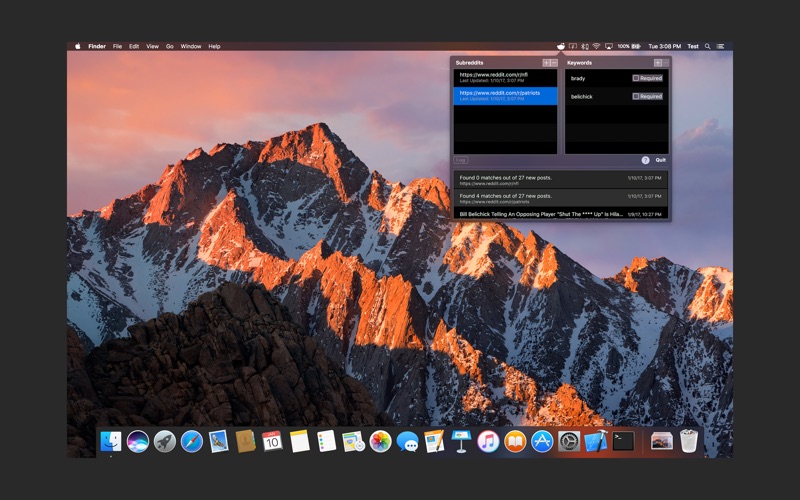Open the Finder menu in menu bar
800x500 pixels.
[x=97, y=46]
